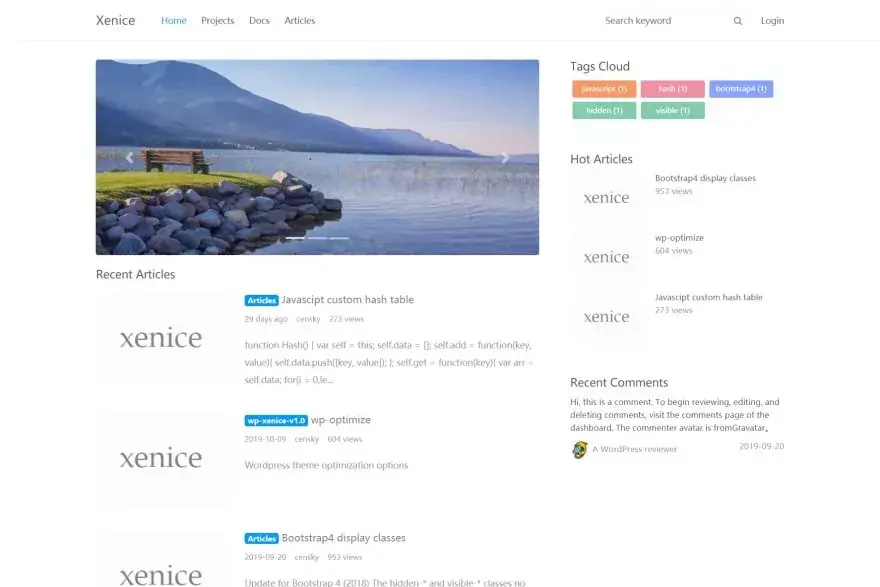The width and height of the screenshot is (880, 587).
Task: Click thumbnail beside hot article Javascipt custom hash table
Action: [606, 317]
